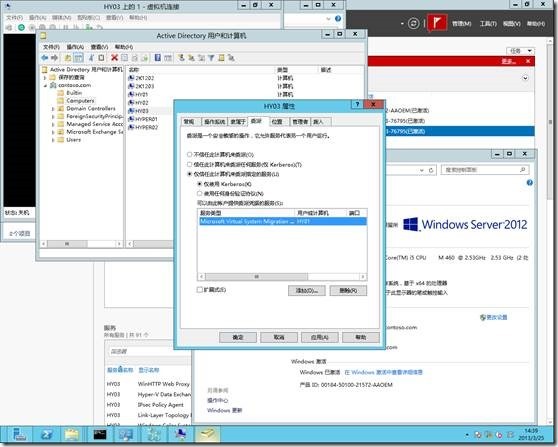Click the red notifications flag in Server Manager
The image size is (558, 447).
(437, 23)
